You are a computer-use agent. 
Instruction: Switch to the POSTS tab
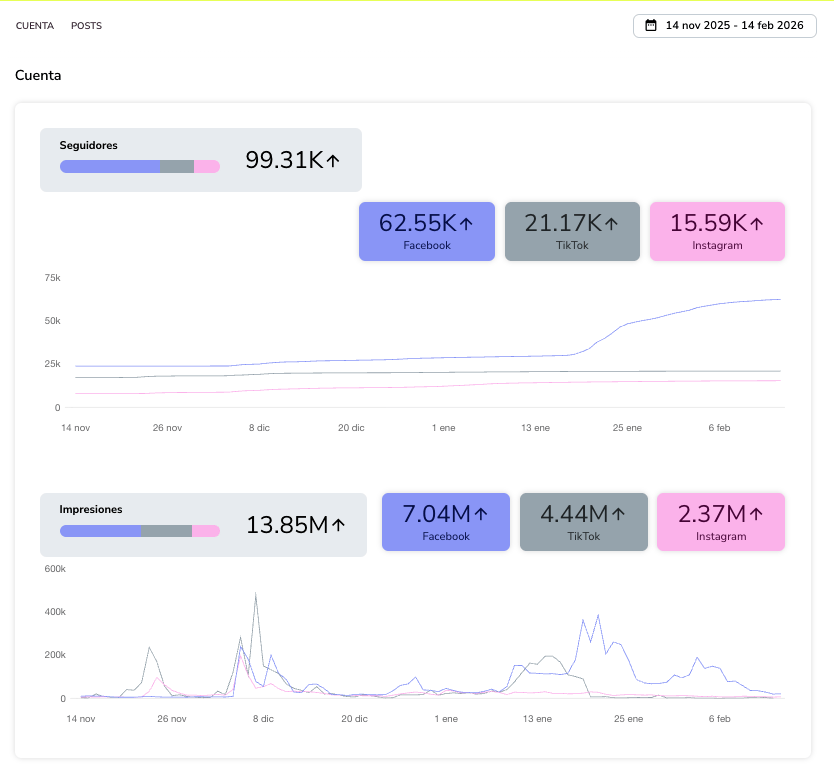click(x=86, y=26)
